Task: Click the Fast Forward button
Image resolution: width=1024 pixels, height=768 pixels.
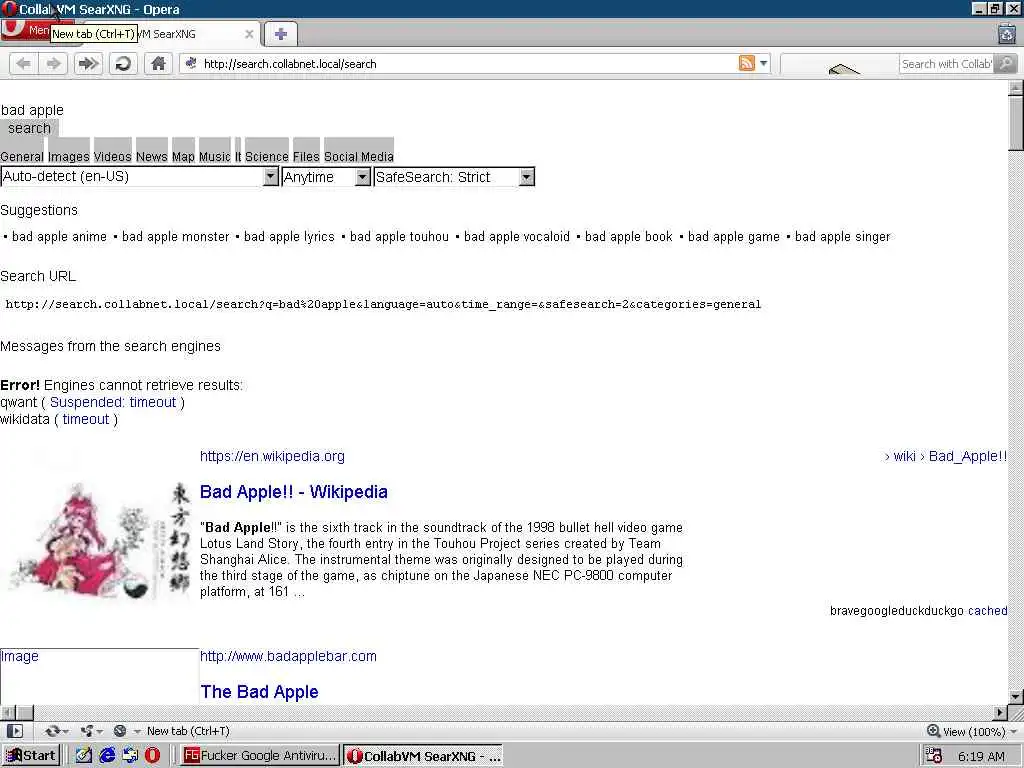Action: tap(88, 63)
